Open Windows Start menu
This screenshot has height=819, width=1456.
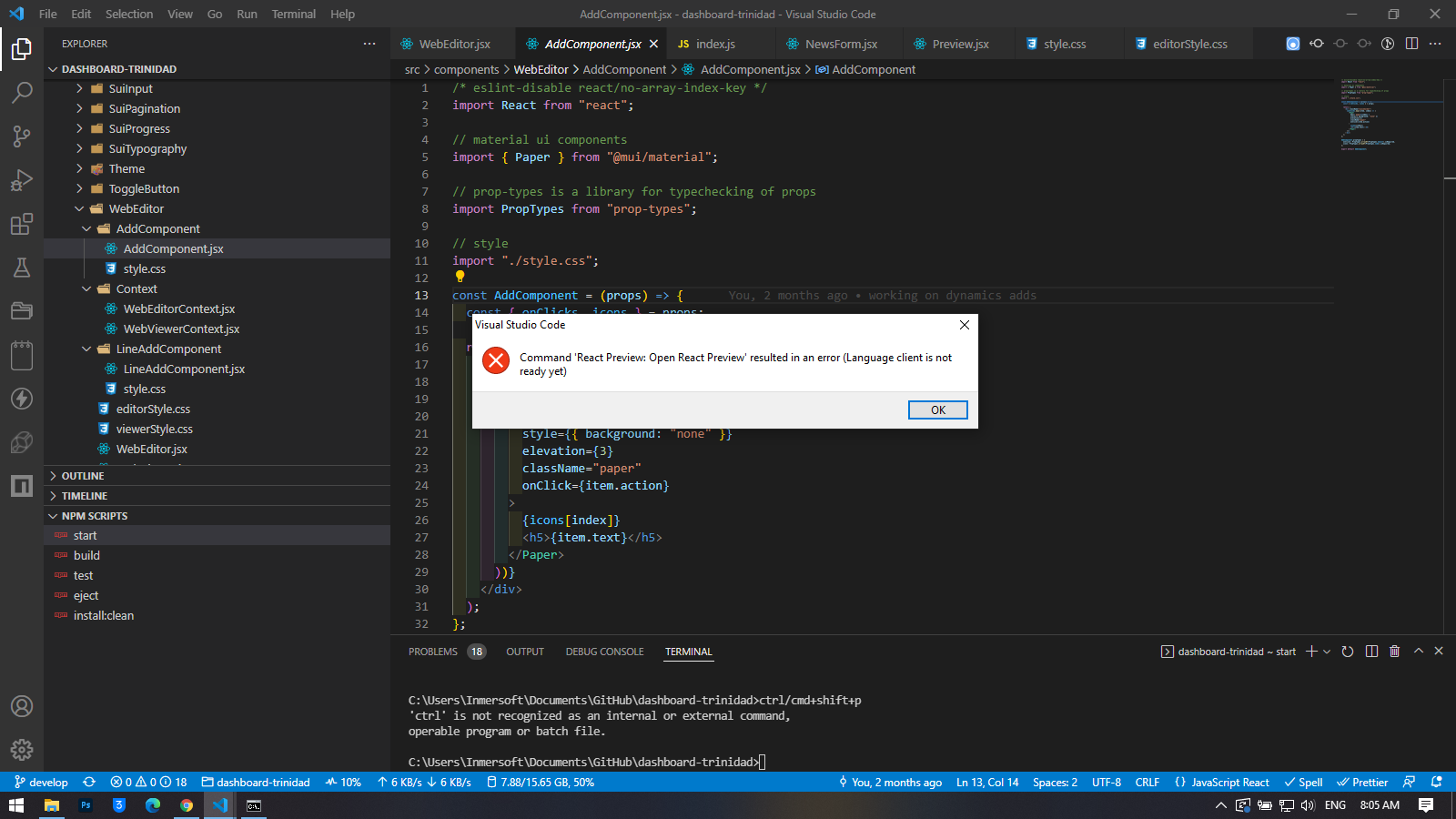(16, 805)
